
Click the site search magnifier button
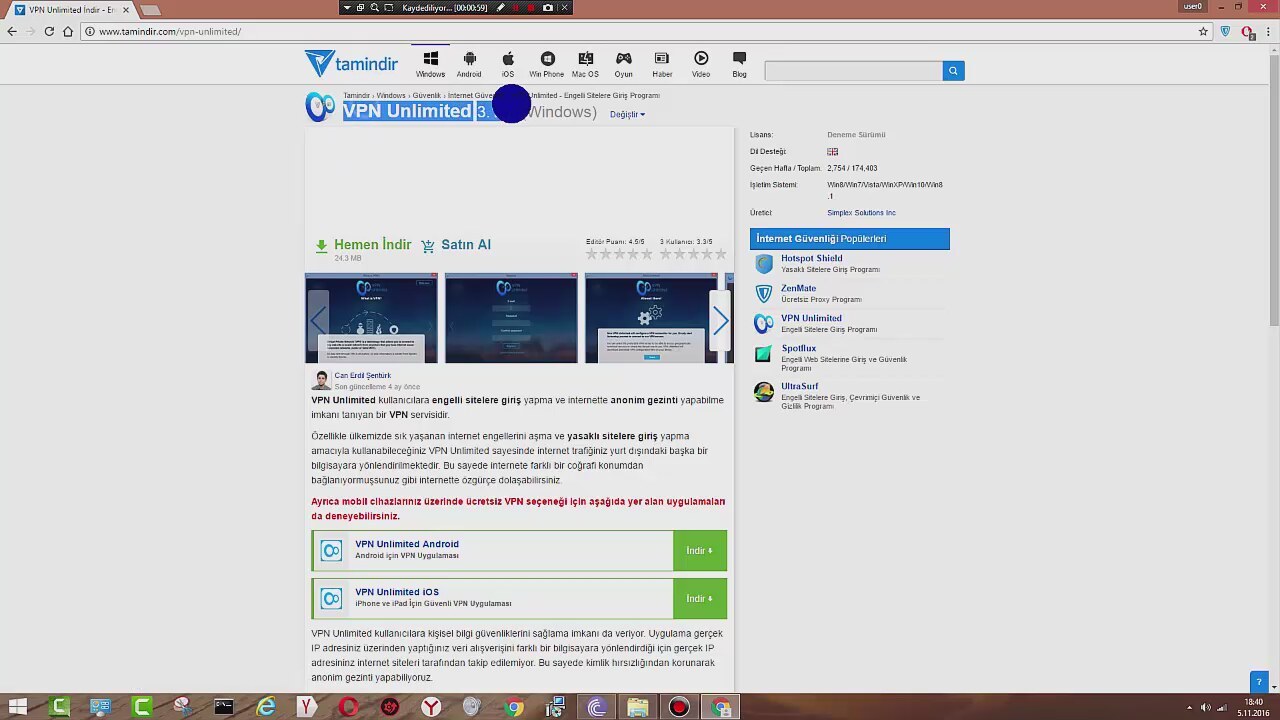[x=953, y=71]
